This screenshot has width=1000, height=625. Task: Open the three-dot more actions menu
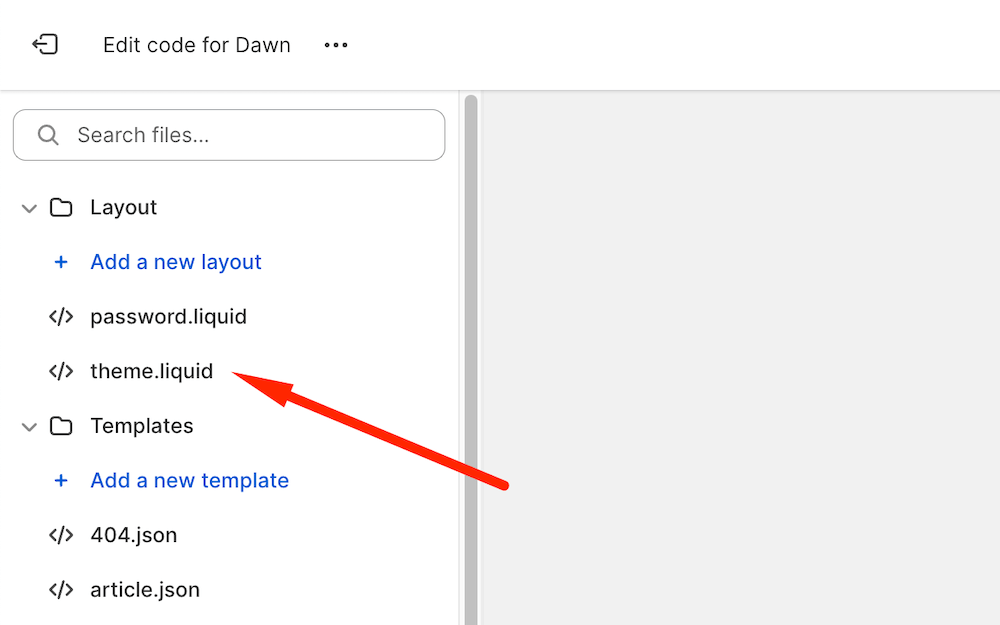click(336, 45)
